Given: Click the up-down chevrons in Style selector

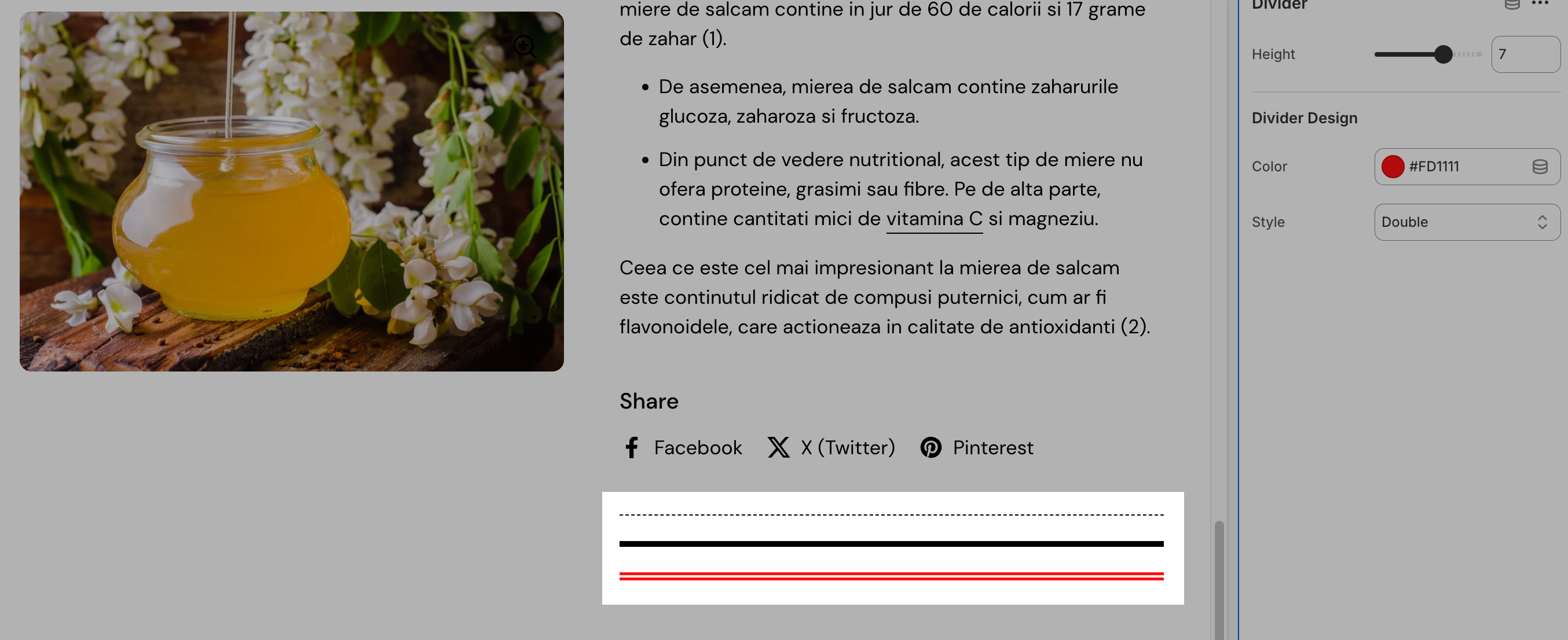Looking at the screenshot, I should click(1542, 222).
